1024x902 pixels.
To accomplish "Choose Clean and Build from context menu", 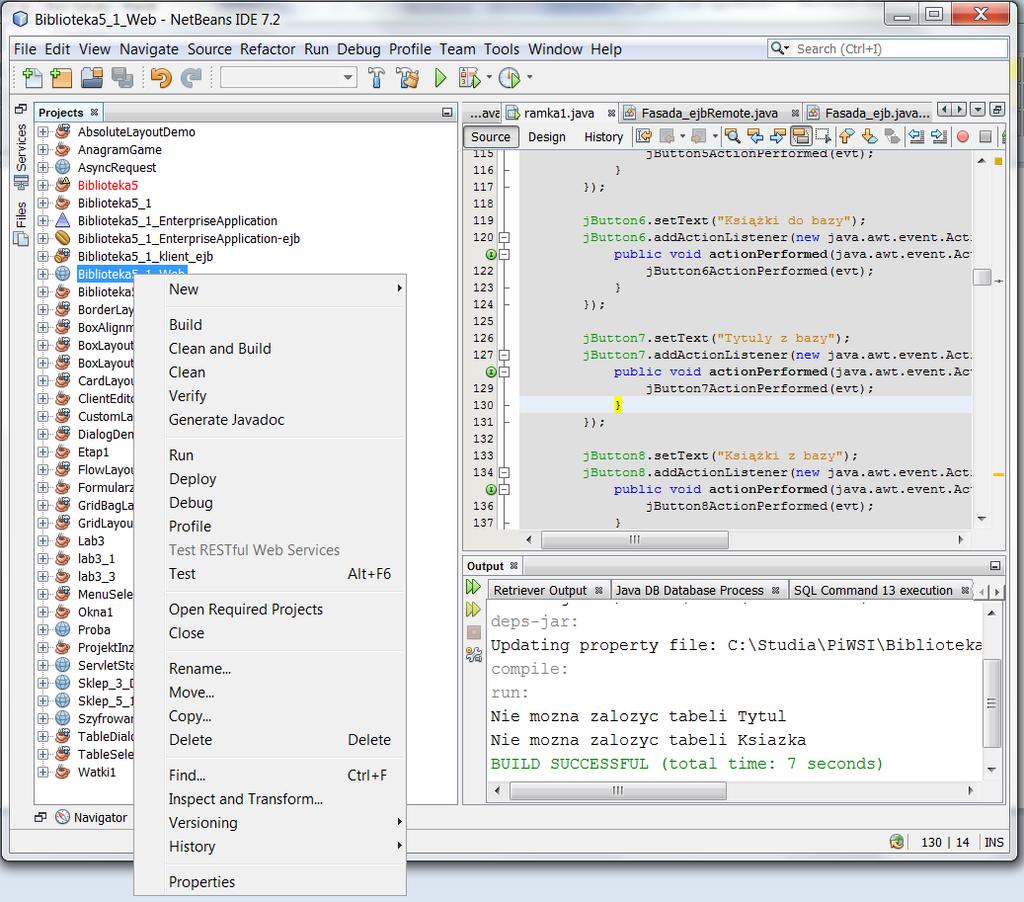I will point(219,348).
